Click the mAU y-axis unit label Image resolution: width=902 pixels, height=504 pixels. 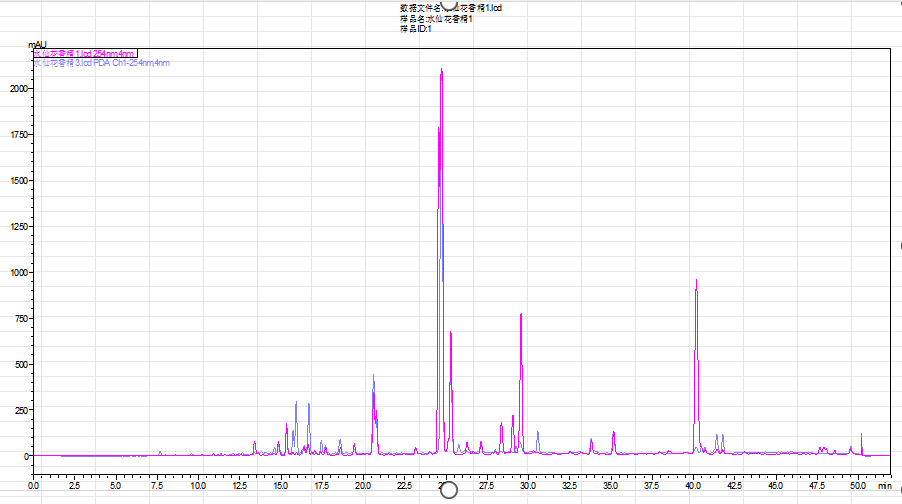(x=37, y=44)
